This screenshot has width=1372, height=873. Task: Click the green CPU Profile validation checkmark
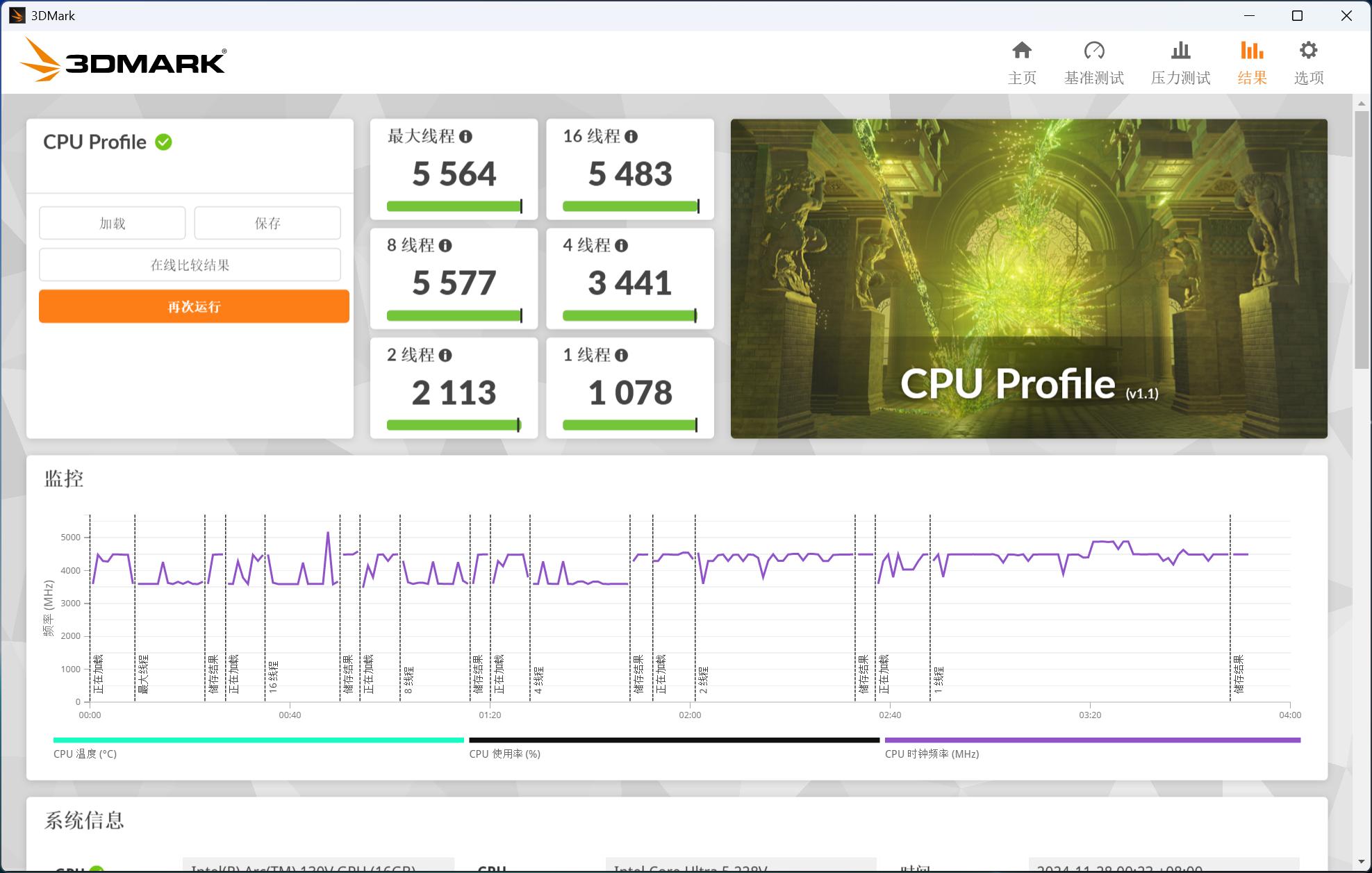[x=163, y=142]
